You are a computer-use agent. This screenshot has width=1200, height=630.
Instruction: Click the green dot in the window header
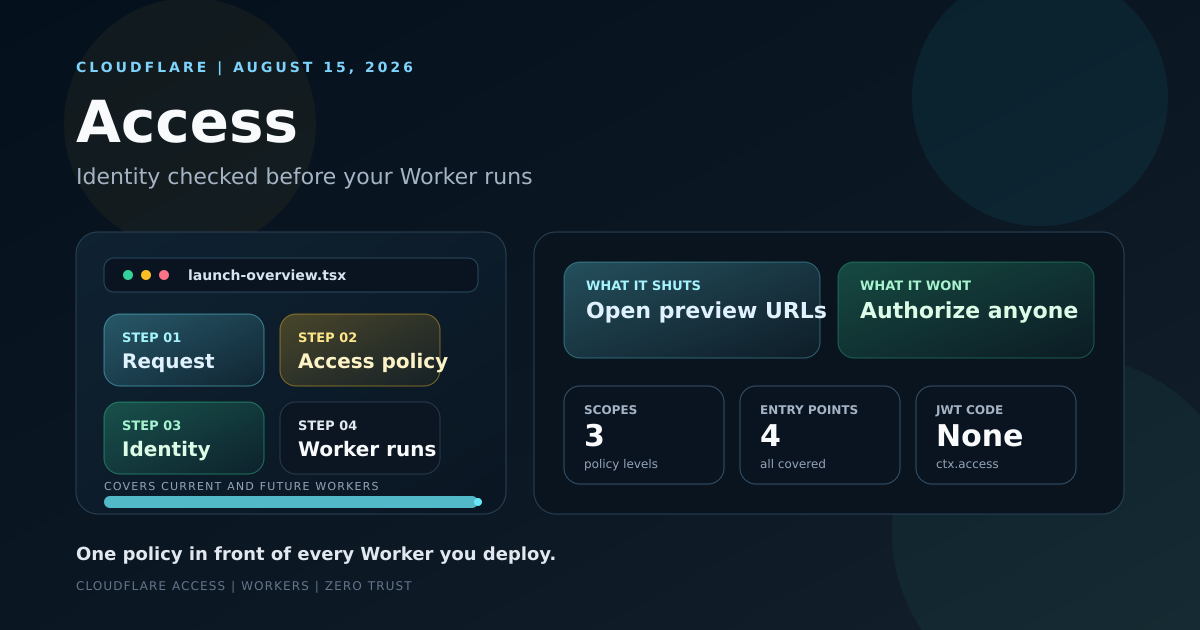(128, 275)
